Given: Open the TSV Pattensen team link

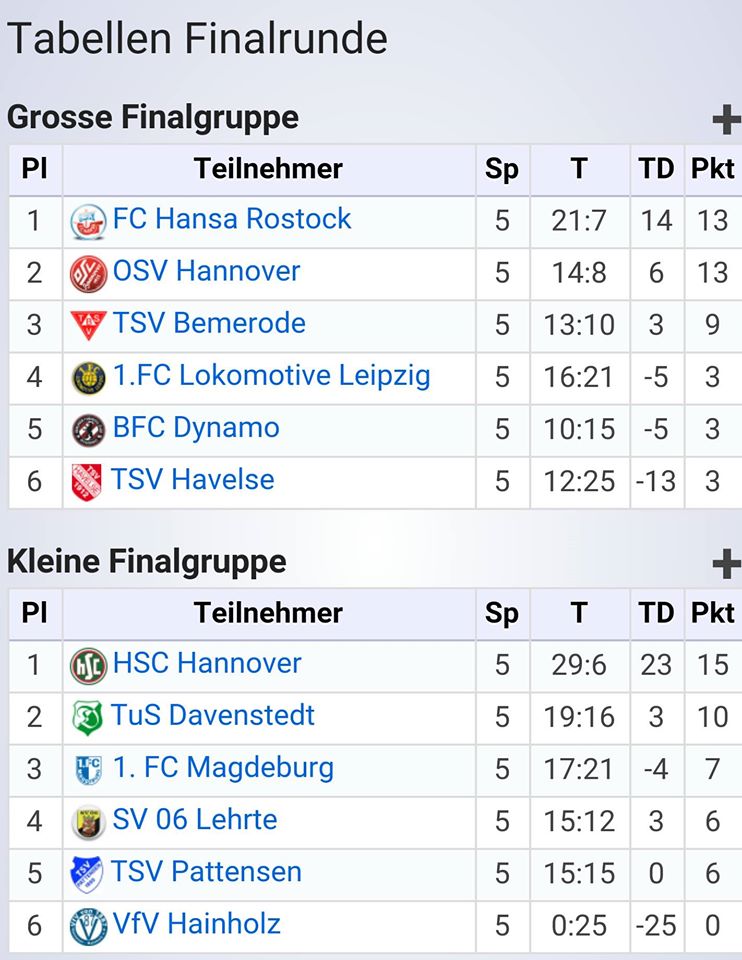Looking at the screenshot, I should click(206, 872).
